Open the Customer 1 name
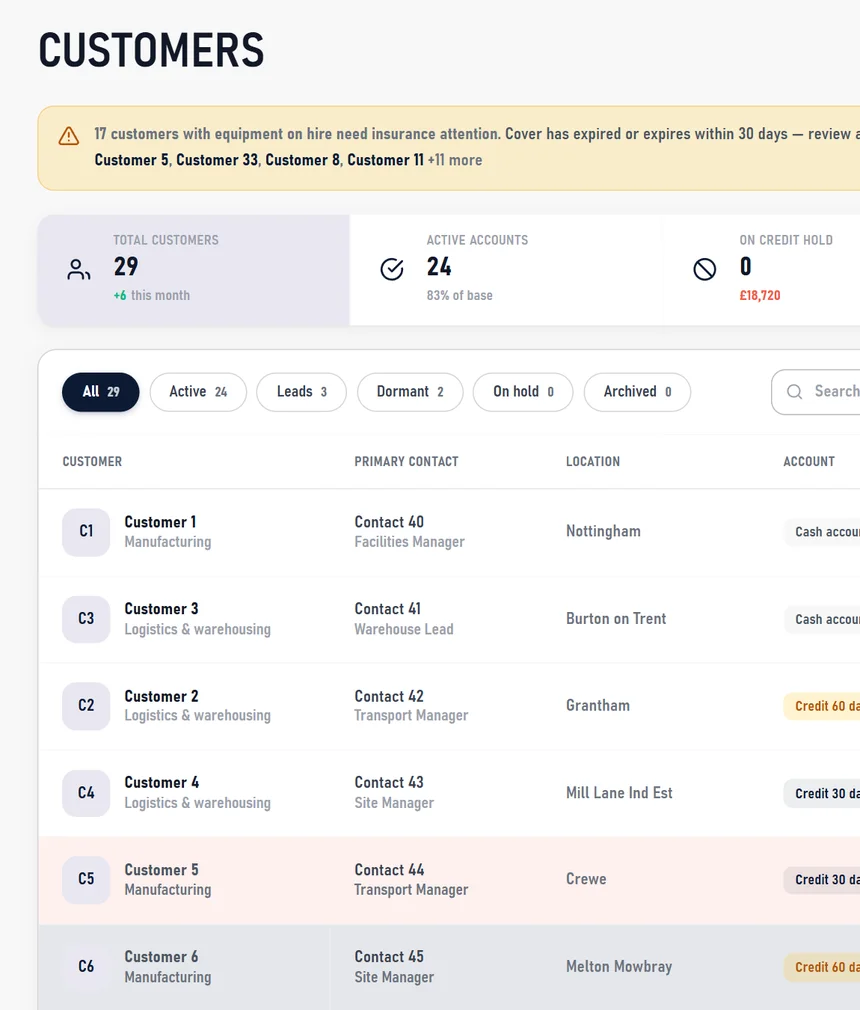Viewport: 860px width, 1010px height. [160, 522]
